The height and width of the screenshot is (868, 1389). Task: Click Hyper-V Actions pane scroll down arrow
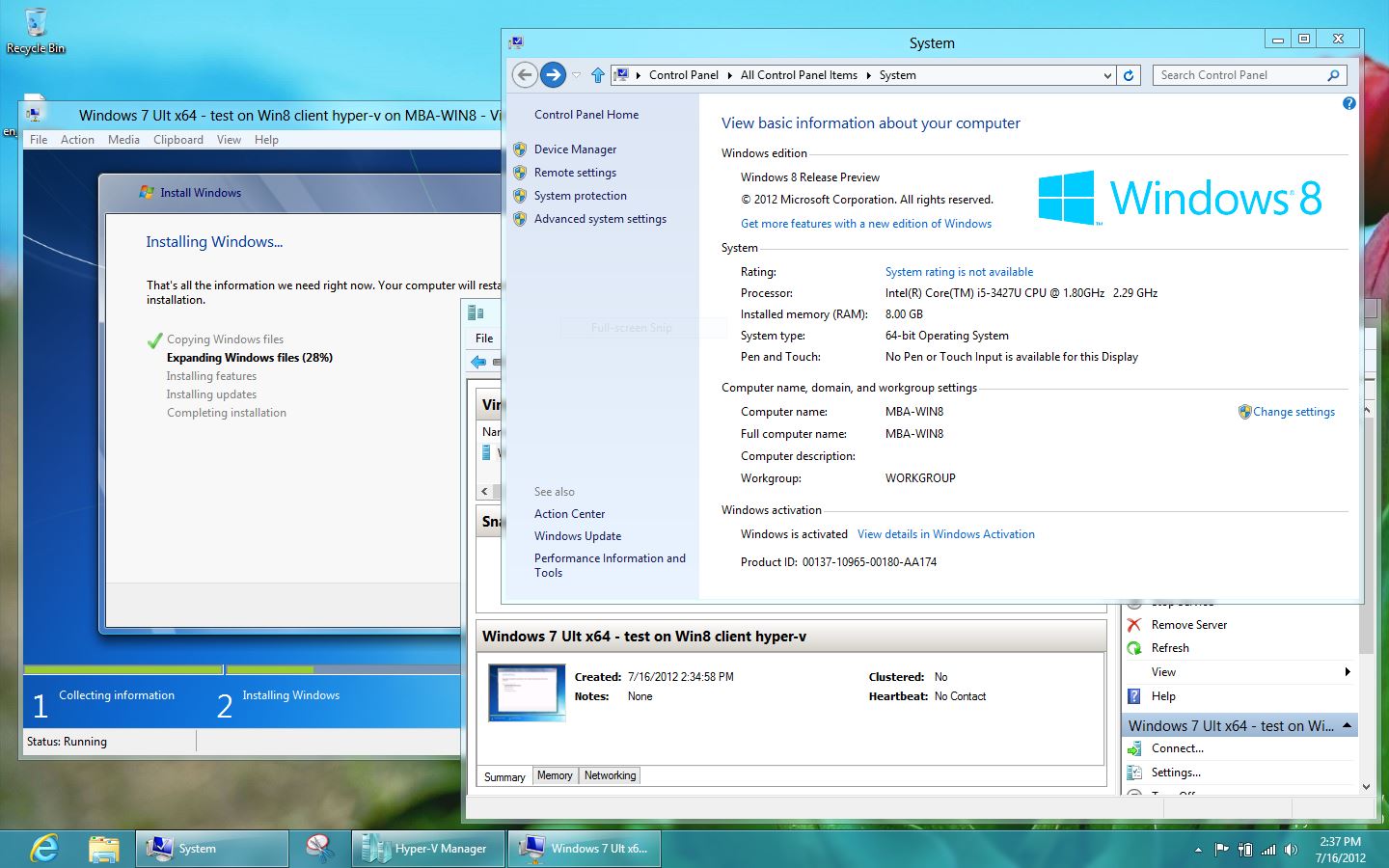pos(1366,787)
